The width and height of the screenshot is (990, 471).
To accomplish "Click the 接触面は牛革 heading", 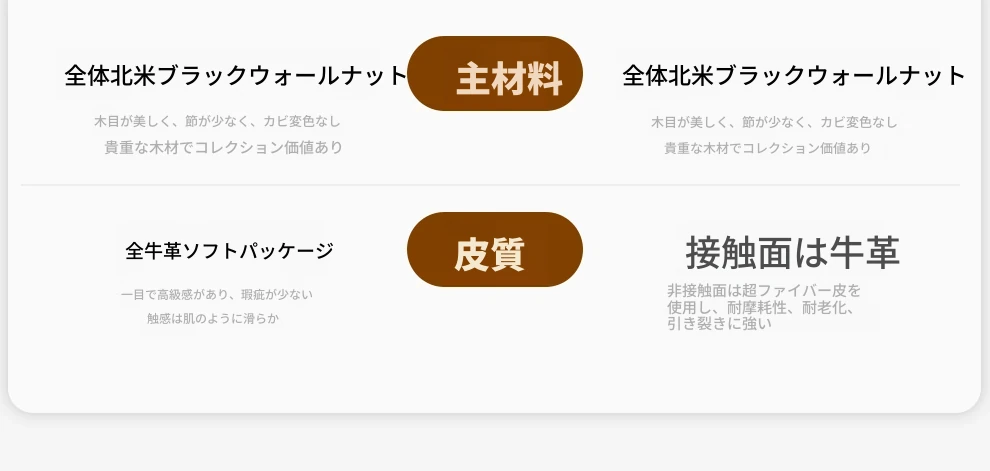I will (793, 253).
